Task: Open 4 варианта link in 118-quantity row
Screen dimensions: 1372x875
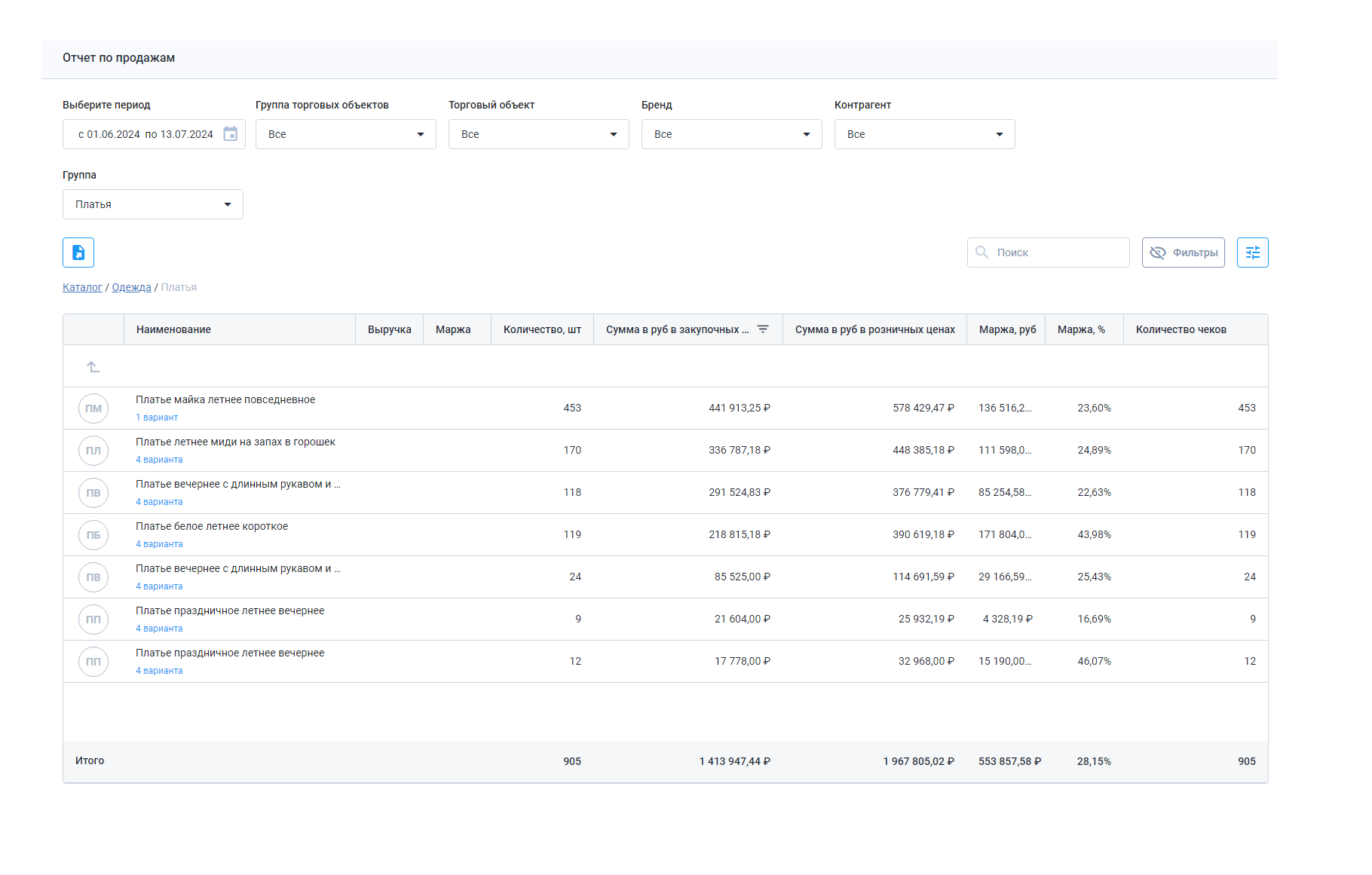Action: [x=159, y=502]
